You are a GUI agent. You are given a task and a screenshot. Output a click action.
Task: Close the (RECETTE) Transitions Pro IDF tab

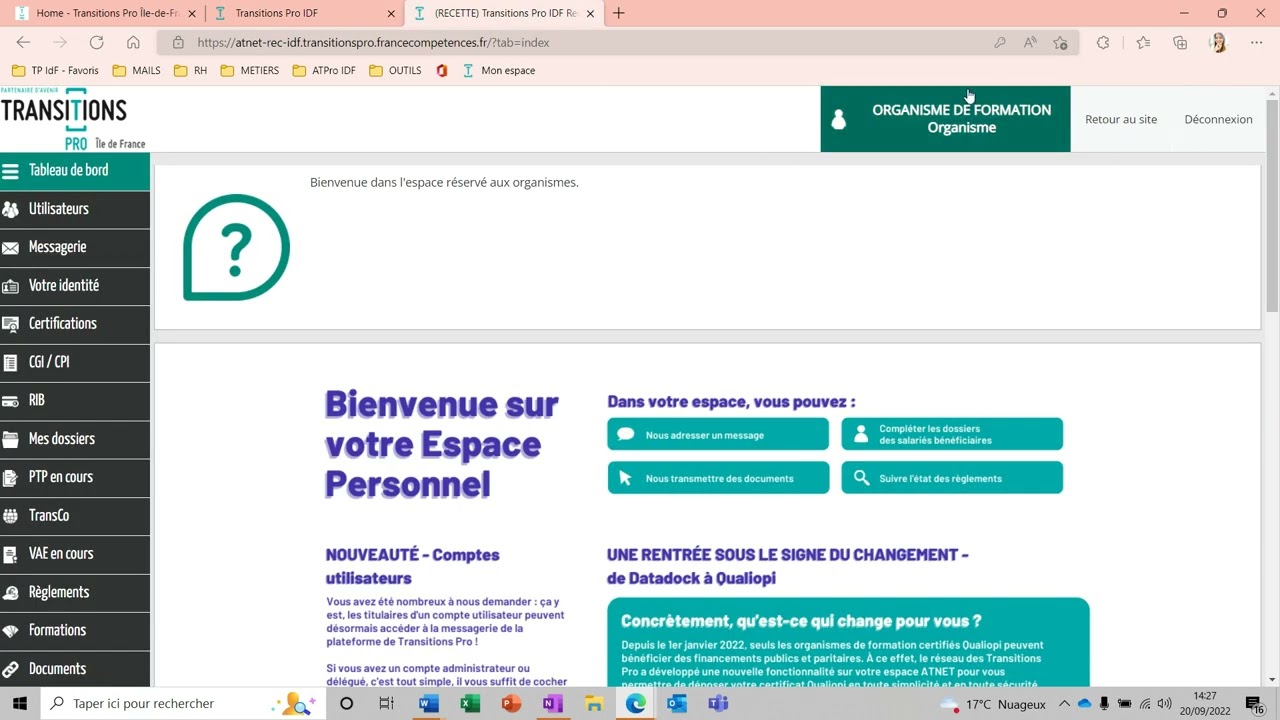click(590, 14)
